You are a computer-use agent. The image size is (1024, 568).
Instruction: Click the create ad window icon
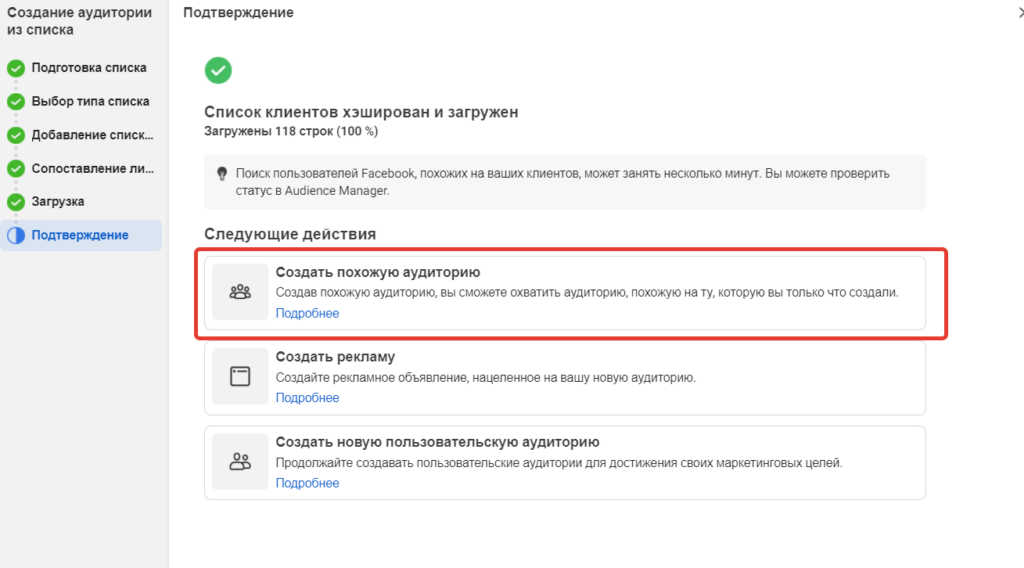click(240, 376)
